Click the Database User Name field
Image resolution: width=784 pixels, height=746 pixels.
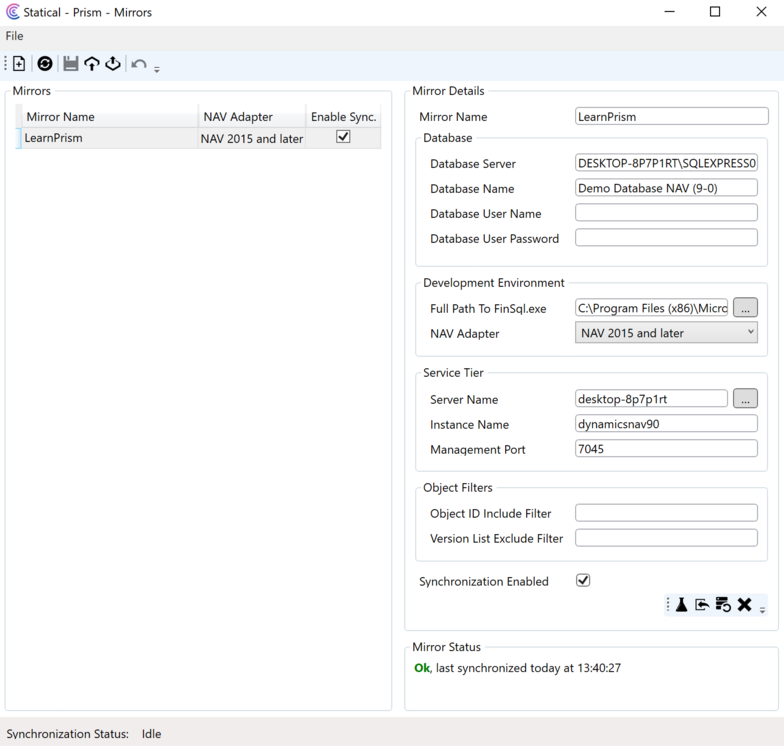[x=666, y=212]
